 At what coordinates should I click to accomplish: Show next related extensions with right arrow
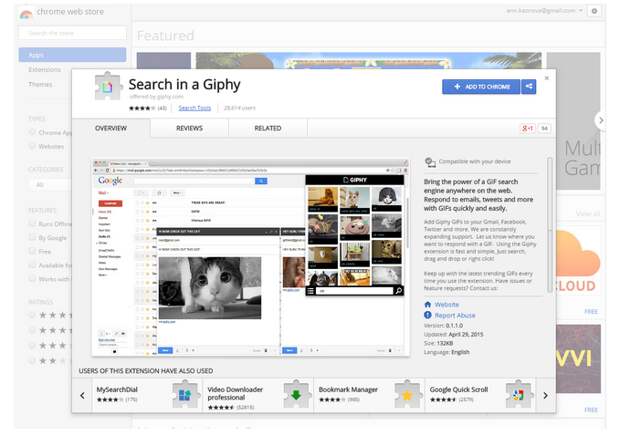[x=545, y=395]
